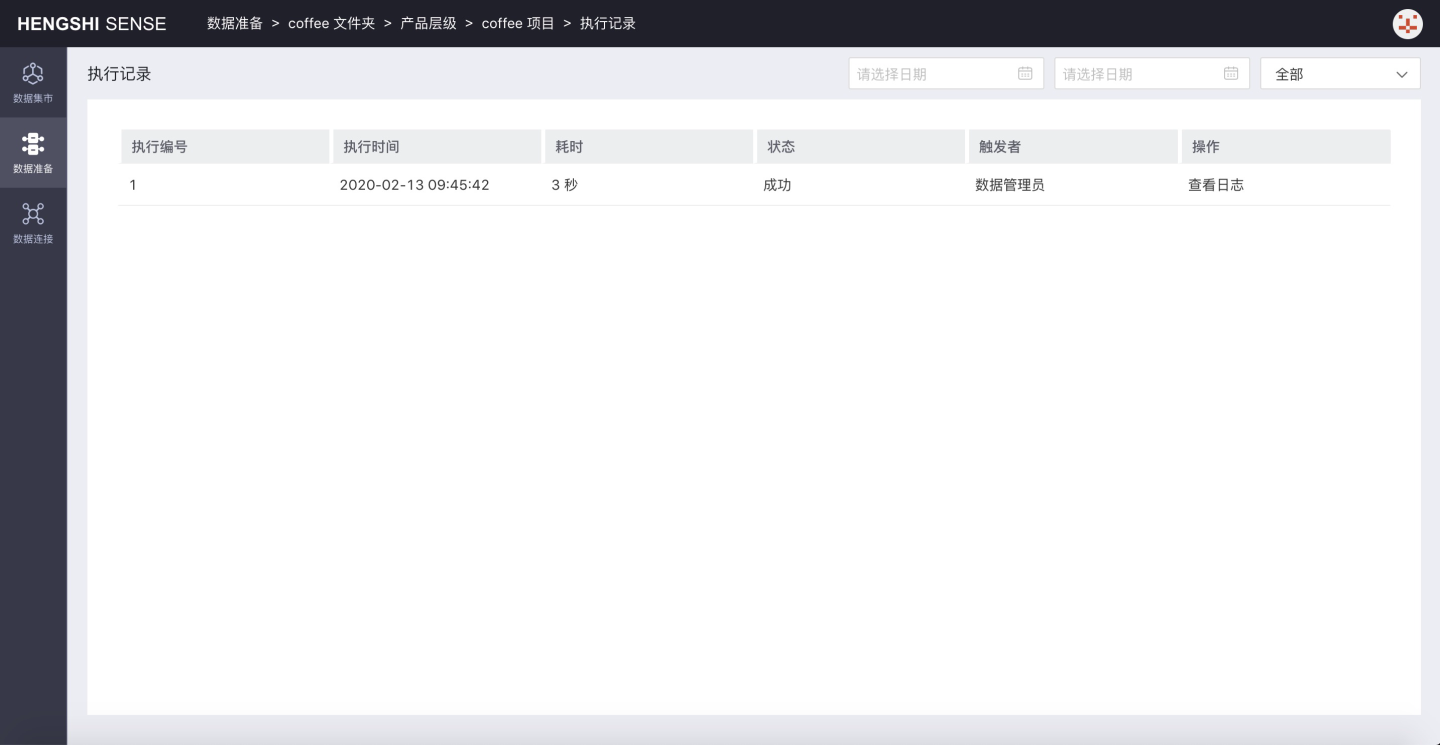Image resolution: width=1440 pixels, height=745 pixels.
Task: Click the 执行时间 column header
Action: point(371,146)
